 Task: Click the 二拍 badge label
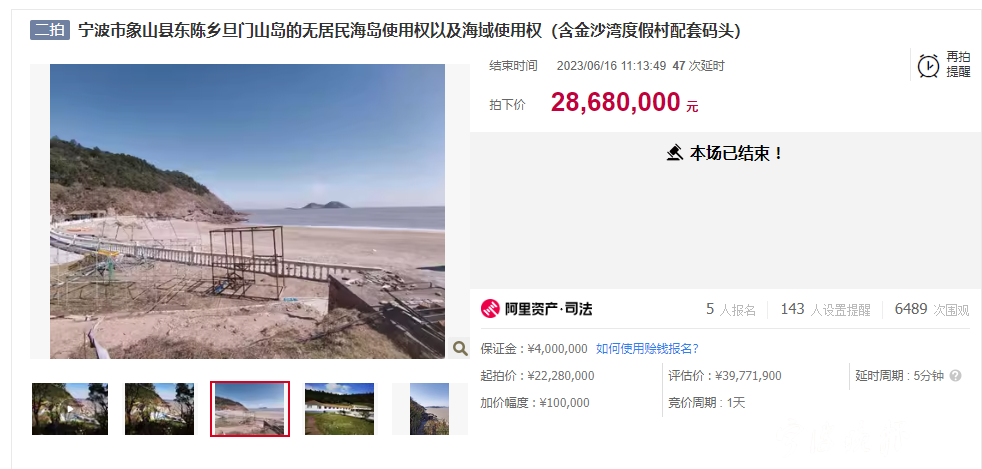point(49,30)
